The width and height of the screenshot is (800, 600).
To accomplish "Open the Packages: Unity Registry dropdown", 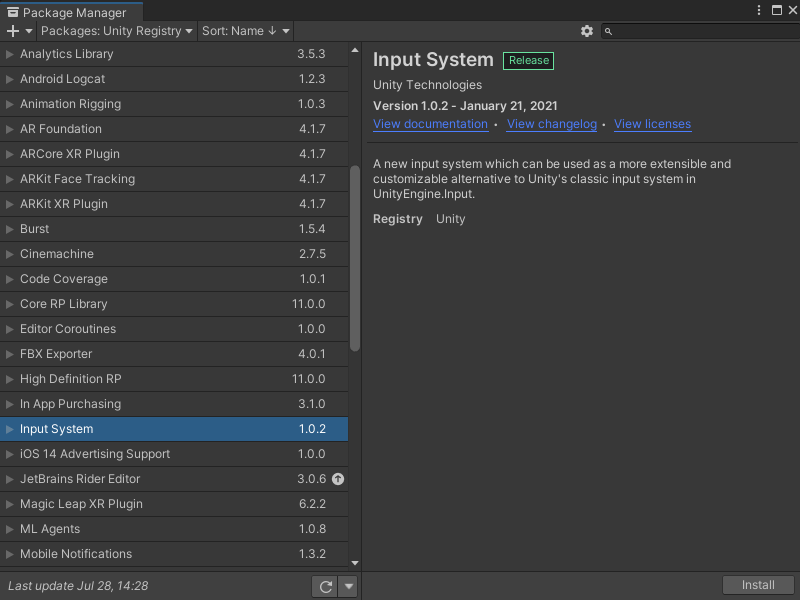I will tap(115, 31).
